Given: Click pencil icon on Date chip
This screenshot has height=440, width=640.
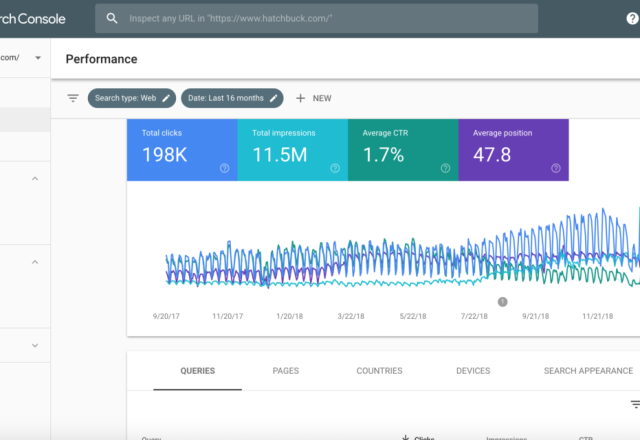Looking at the screenshot, I should 274,98.
